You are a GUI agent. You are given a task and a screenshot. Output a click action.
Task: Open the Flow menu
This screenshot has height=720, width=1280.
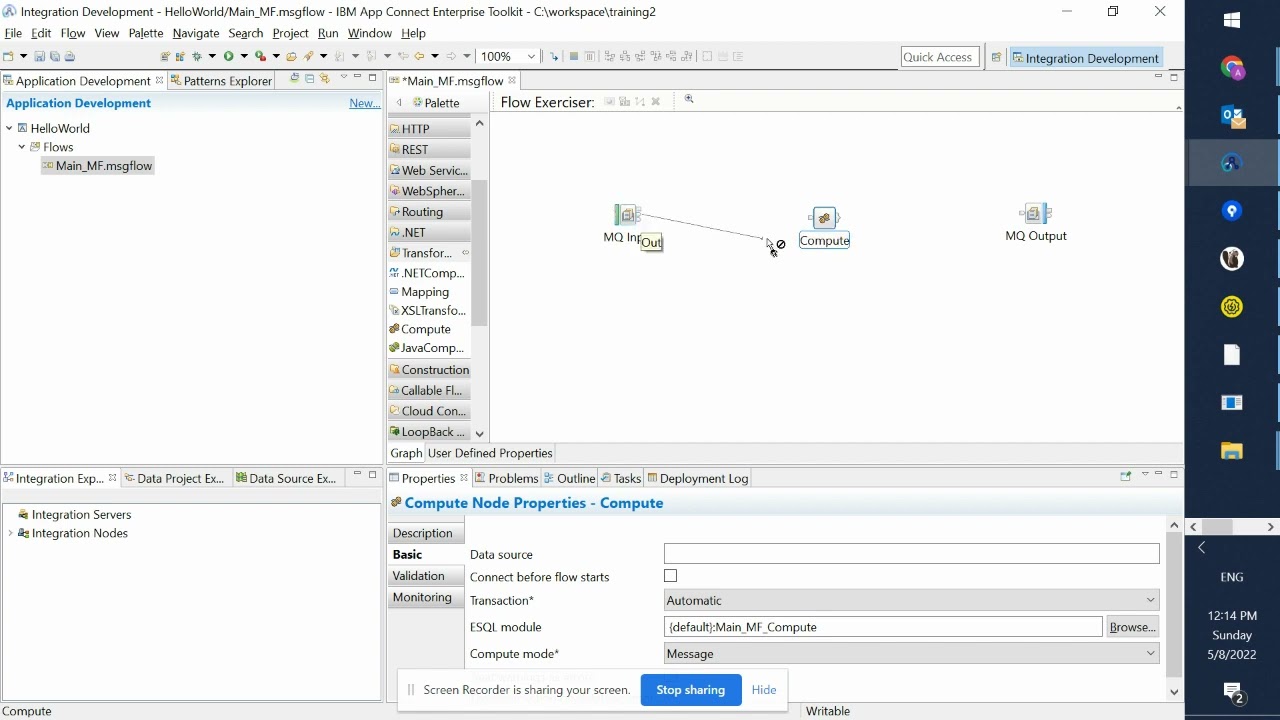click(73, 33)
